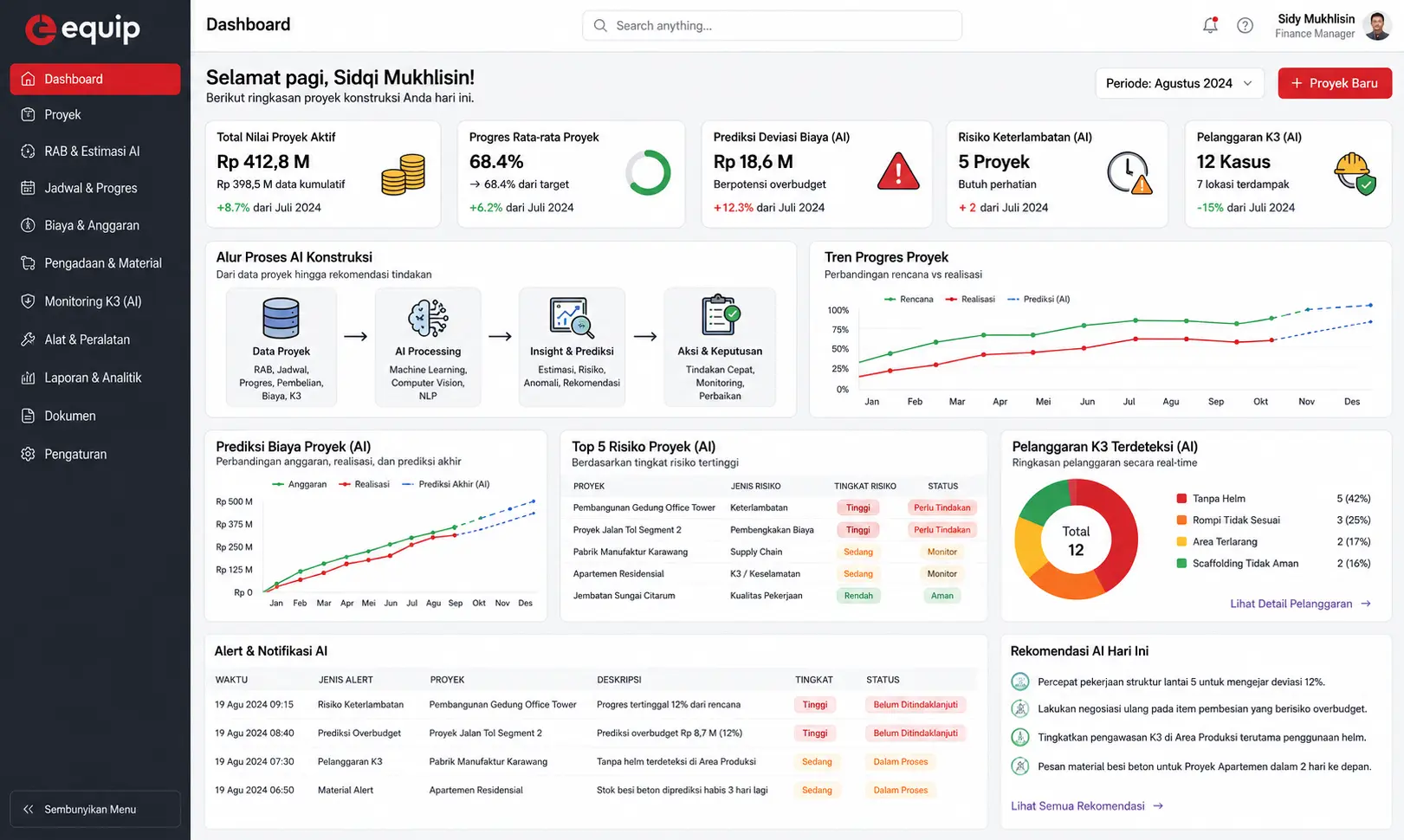Open Dokumen menu item
1404x840 pixels.
click(x=95, y=416)
